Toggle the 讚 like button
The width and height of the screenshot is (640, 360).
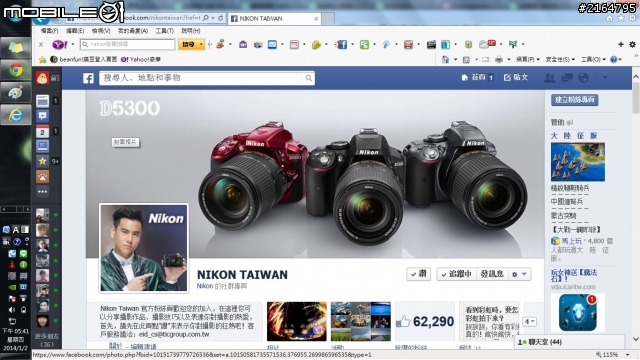[418, 274]
